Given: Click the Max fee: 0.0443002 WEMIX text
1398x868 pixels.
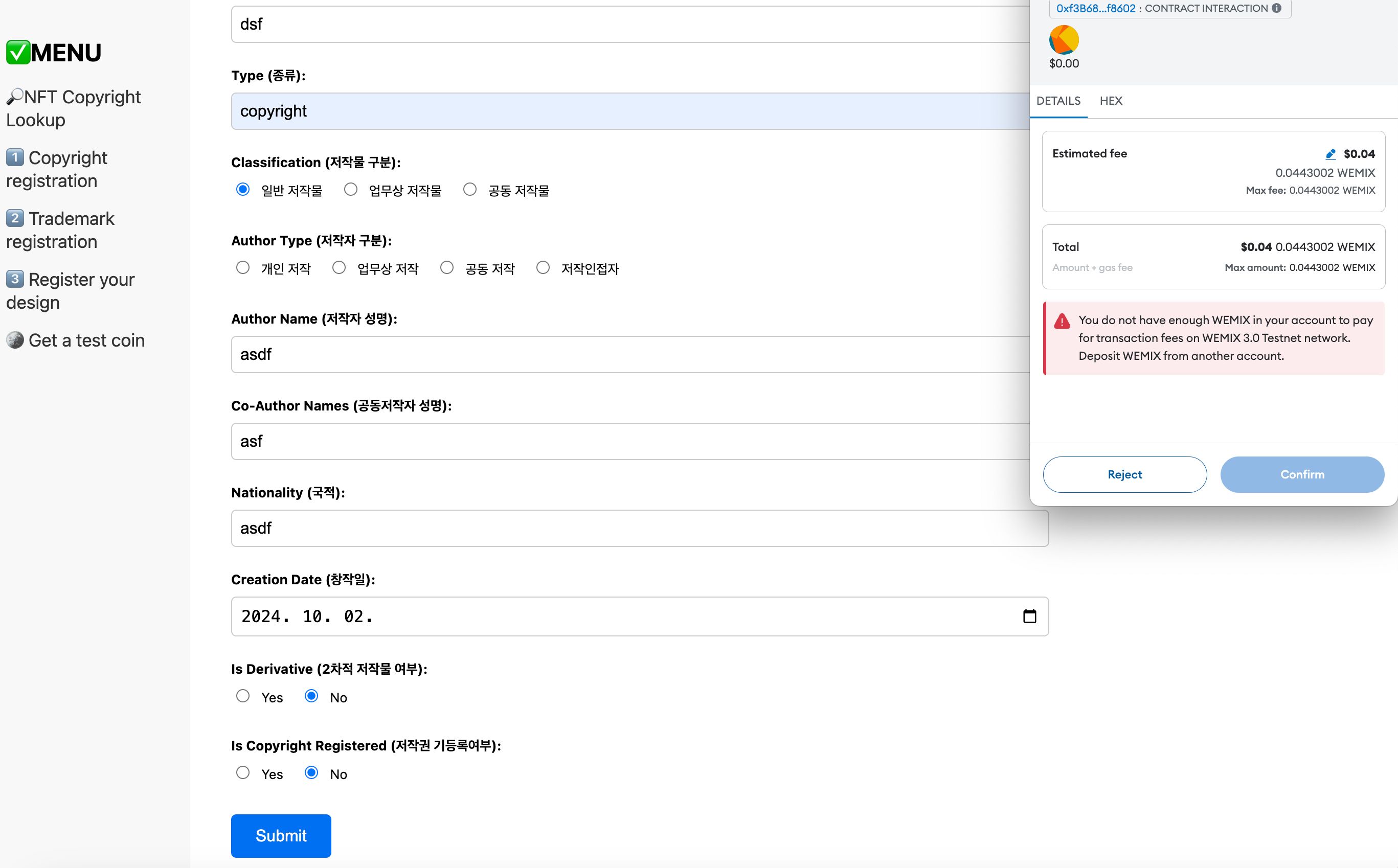Looking at the screenshot, I should click(1310, 191).
